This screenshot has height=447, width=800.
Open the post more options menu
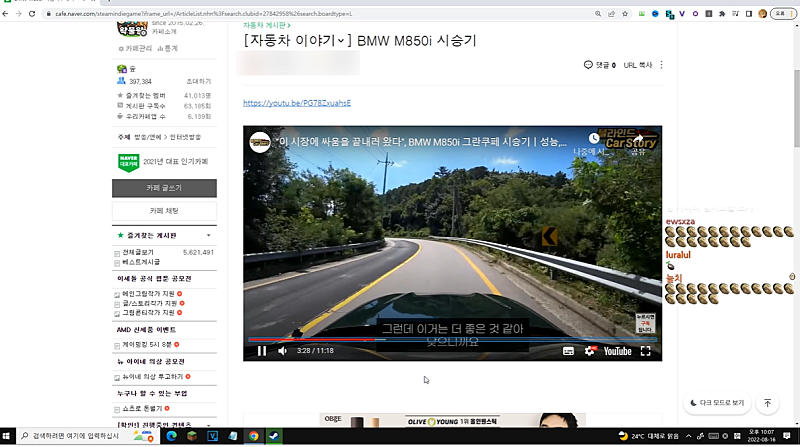[x=662, y=65]
